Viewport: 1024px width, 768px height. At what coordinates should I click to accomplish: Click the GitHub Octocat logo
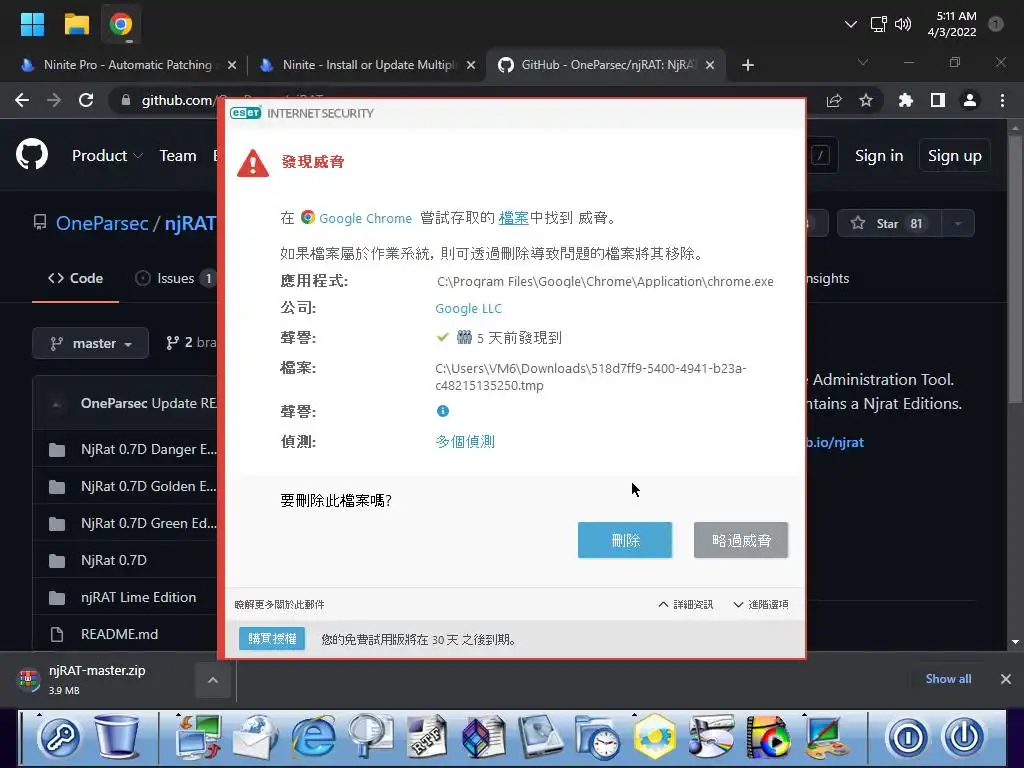click(x=32, y=155)
